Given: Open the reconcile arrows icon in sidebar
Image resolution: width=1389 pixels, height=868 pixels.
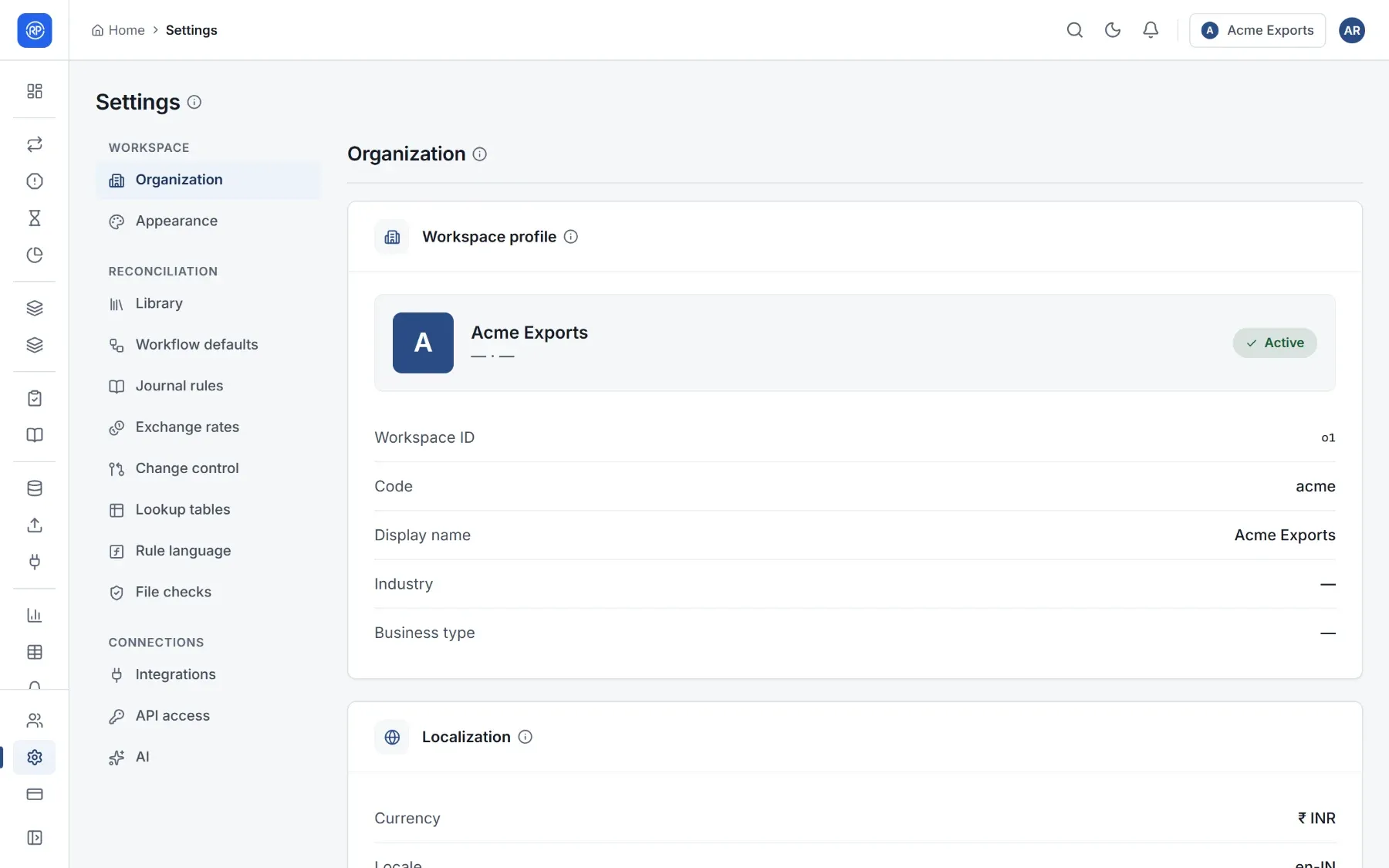Looking at the screenshot, I should pos(35,144).
